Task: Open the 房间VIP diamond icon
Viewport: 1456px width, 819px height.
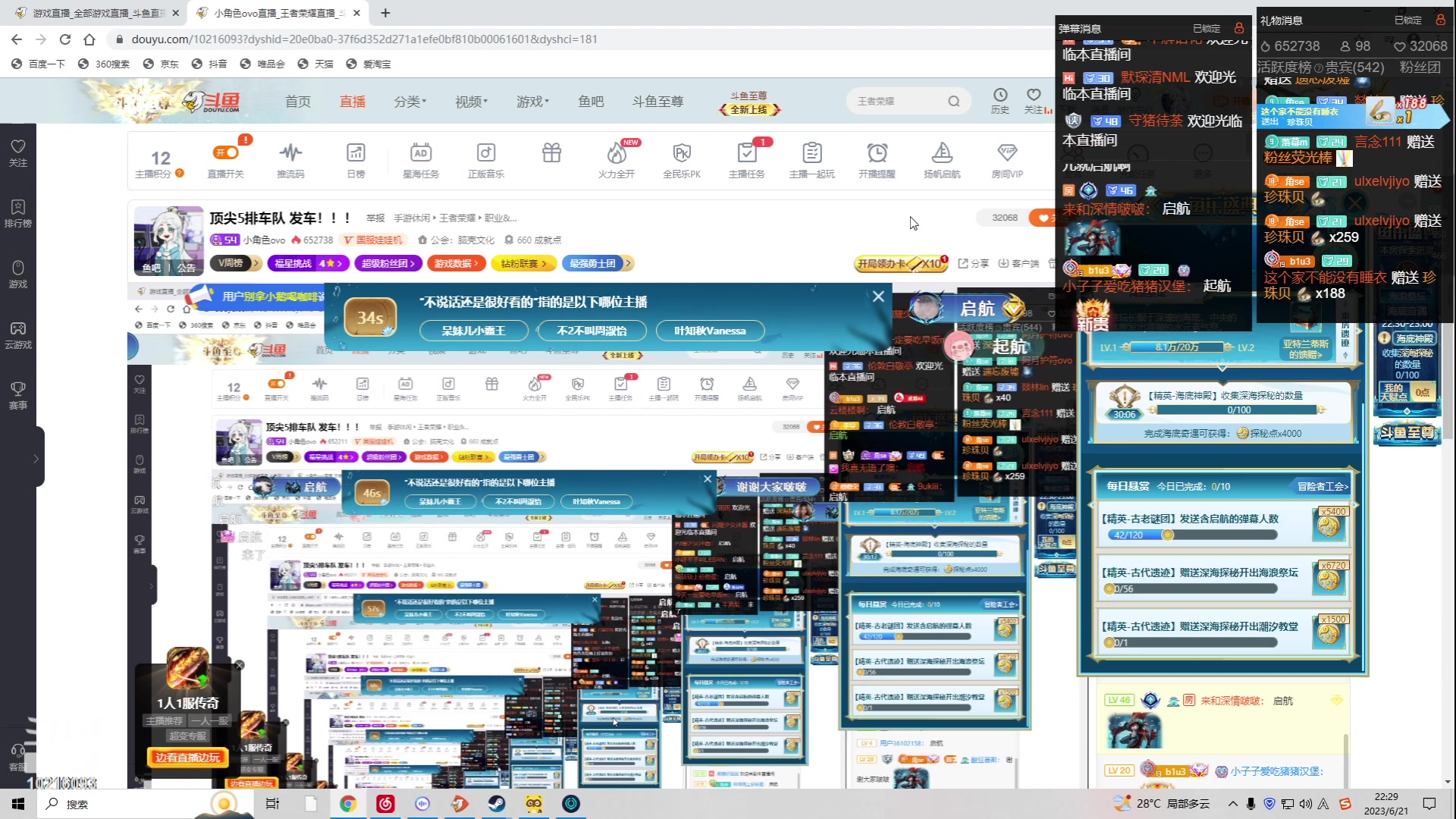Action: pyautogui.click(x=1007, y=153)
